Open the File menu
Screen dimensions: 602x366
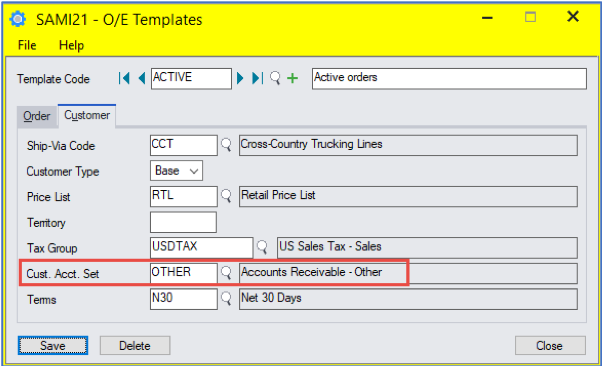pos(27,45)
